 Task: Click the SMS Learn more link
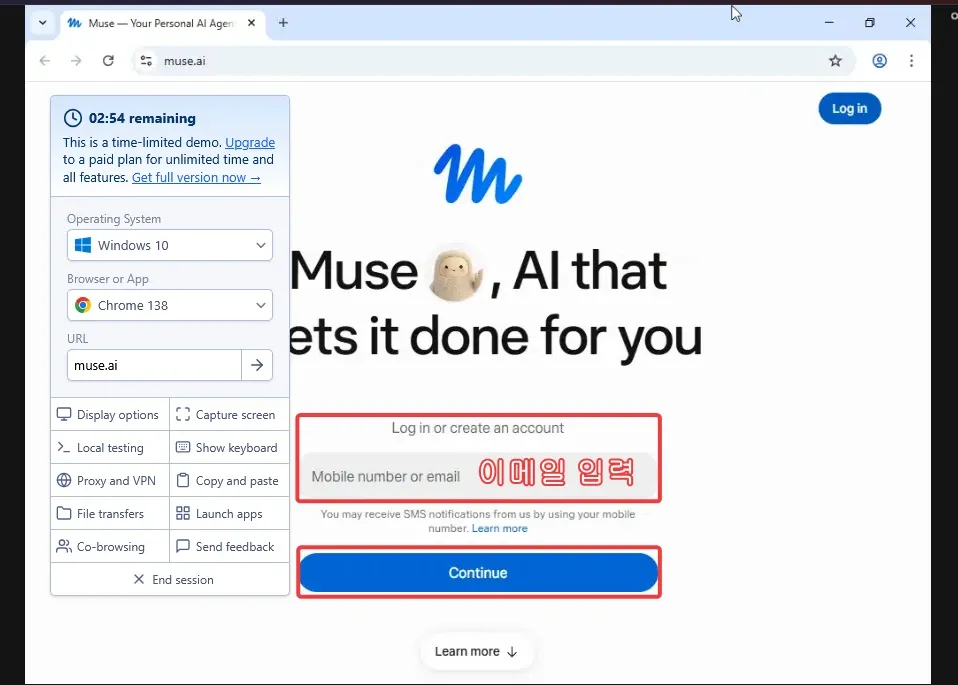499,529
